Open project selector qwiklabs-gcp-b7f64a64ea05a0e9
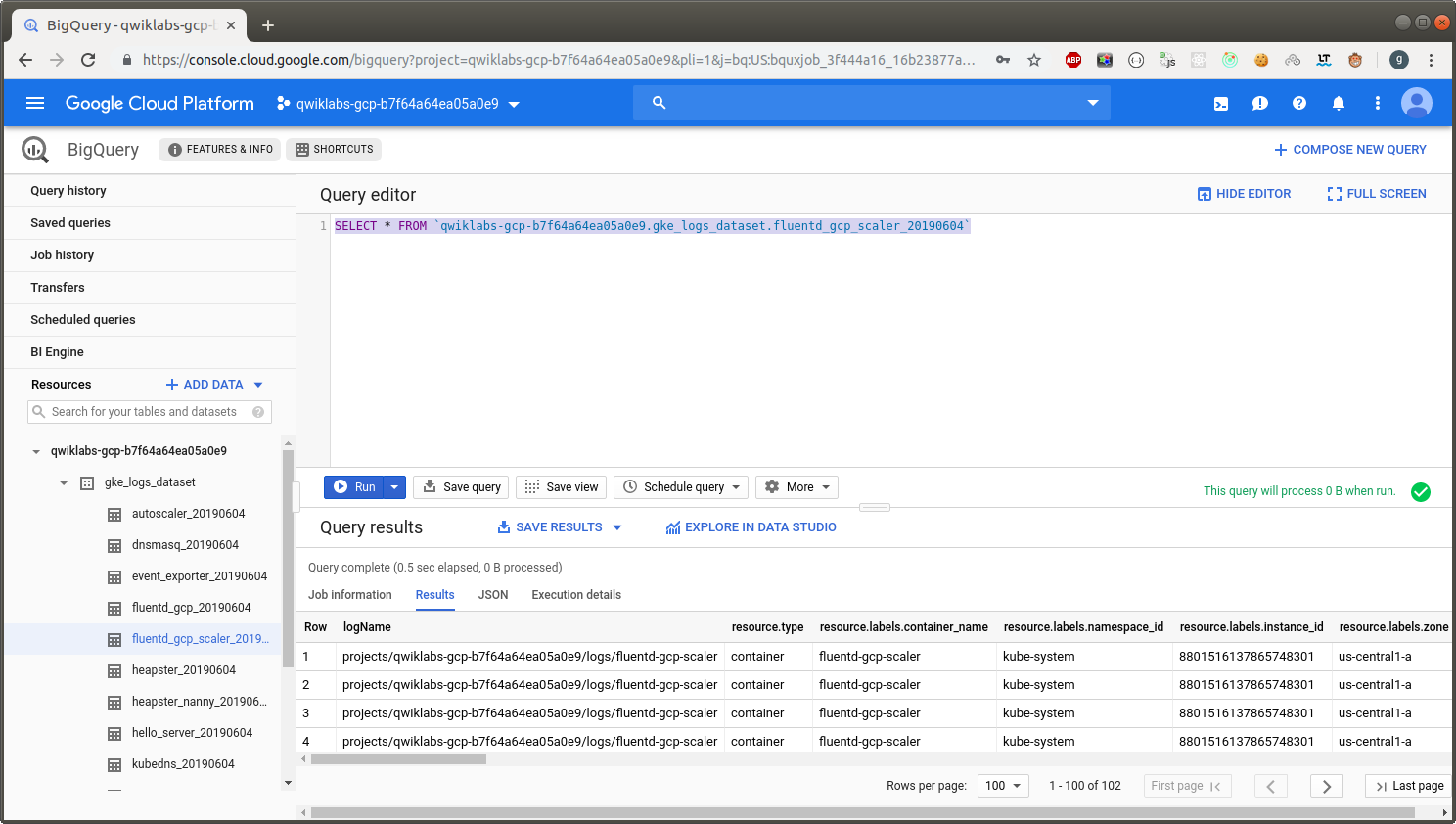The image size is (1456, 824). point(397,103)
